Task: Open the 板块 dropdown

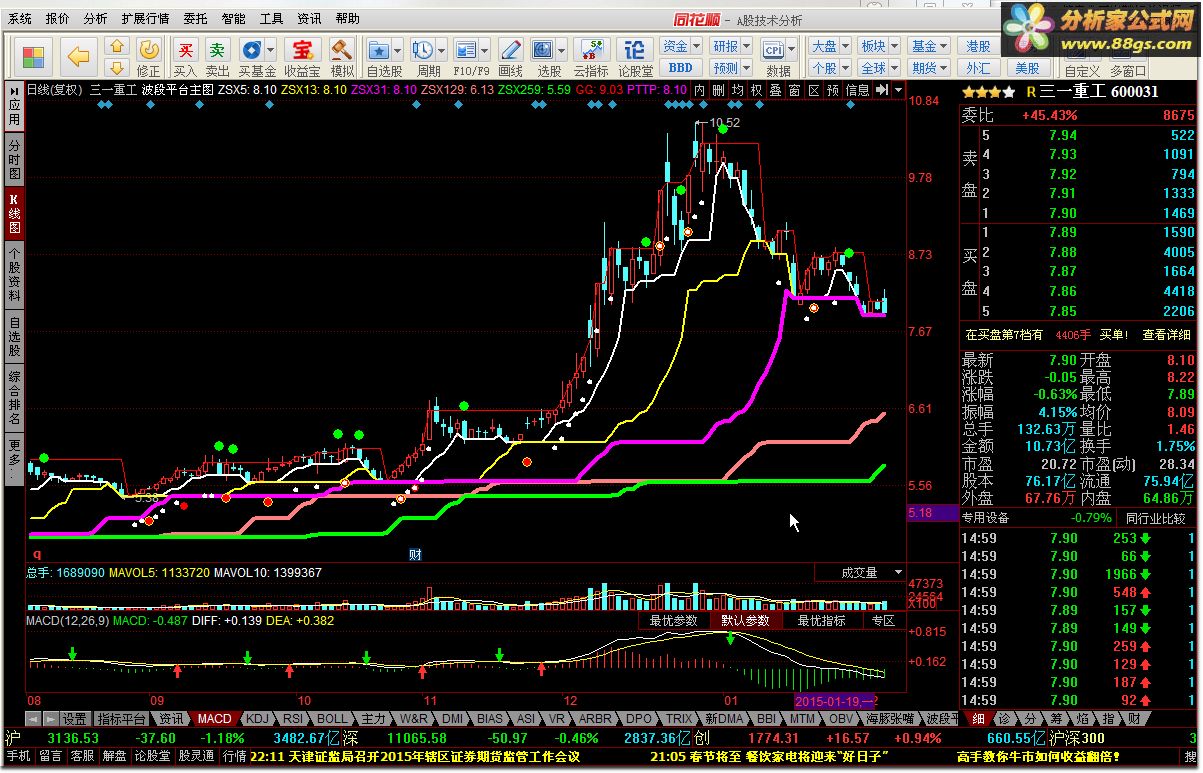Action: click(879, 46)
